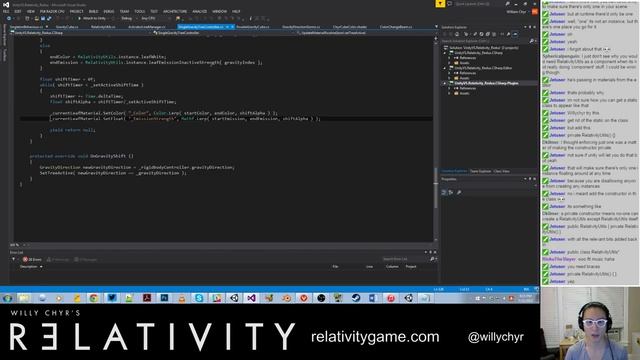Switch to the RelativityUtils.cs tab

pyautogui.click(x=103, y=27)
